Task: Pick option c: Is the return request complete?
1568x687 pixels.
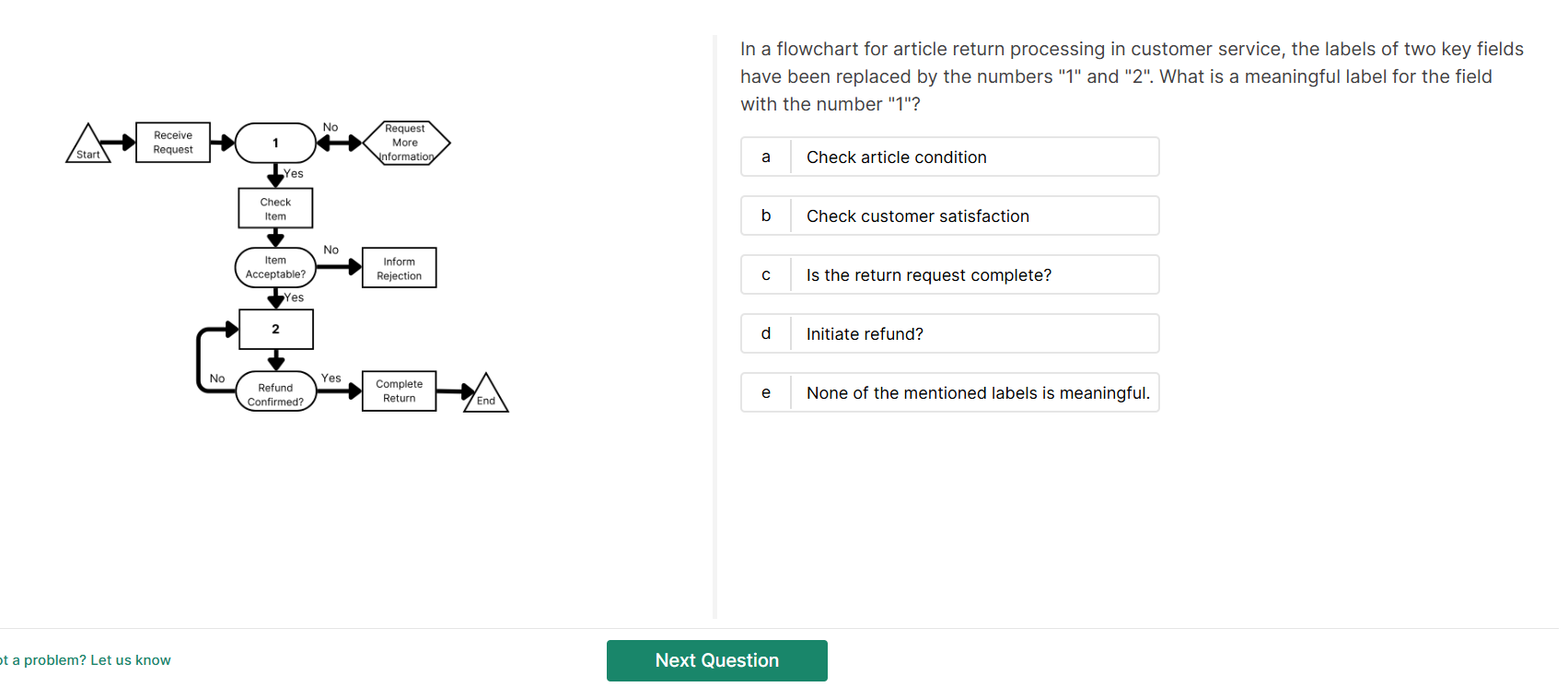Action: coord(949,275)
